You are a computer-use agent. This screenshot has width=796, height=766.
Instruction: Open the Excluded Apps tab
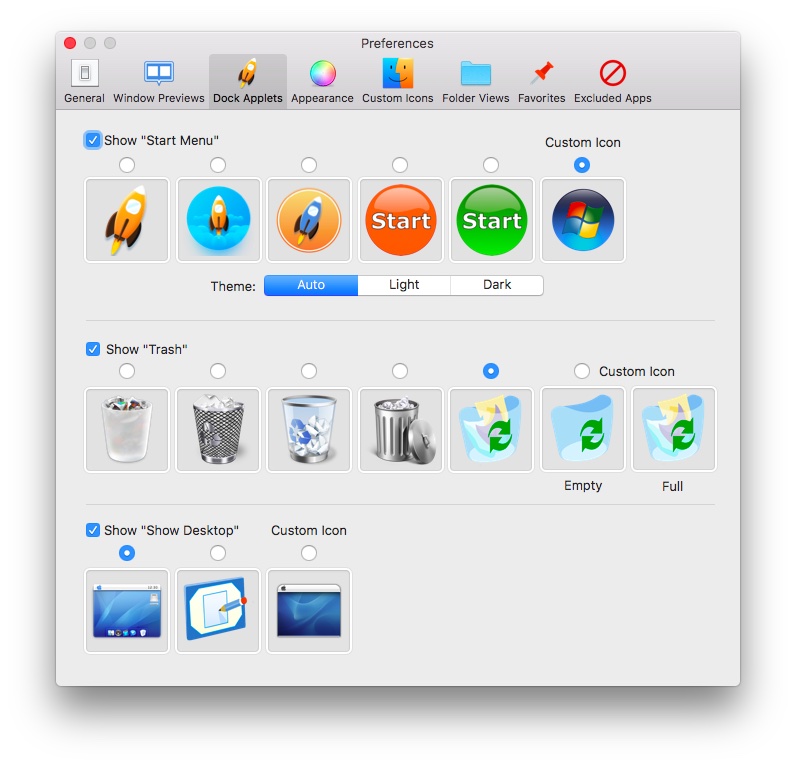point(612,81)
